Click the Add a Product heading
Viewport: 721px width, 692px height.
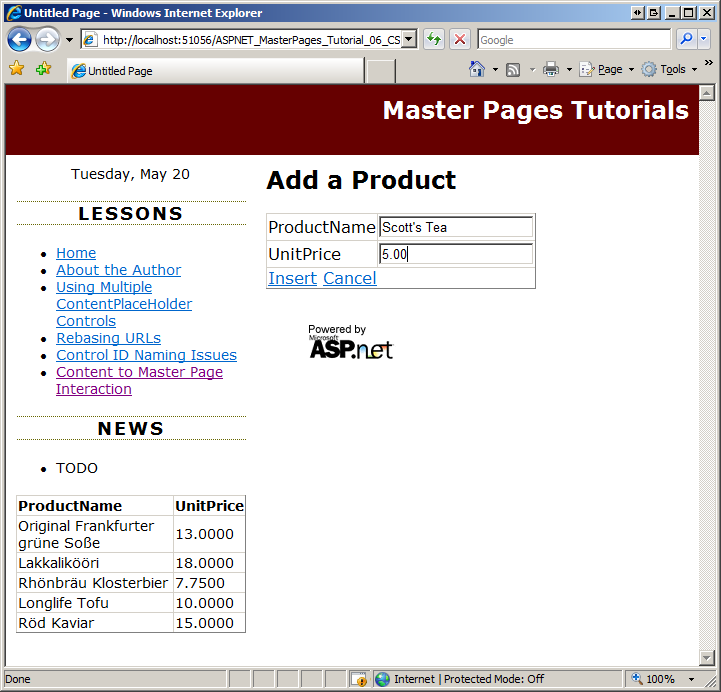[x=361, y=180]
